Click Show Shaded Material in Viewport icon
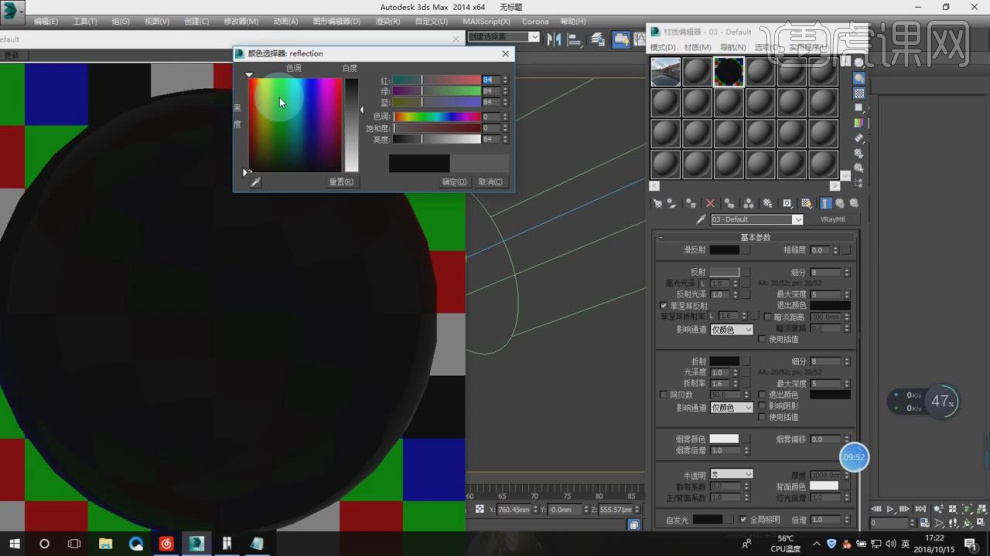Image resolution: width=990 pixels, height=556 pixels. (x=806, y=203)
